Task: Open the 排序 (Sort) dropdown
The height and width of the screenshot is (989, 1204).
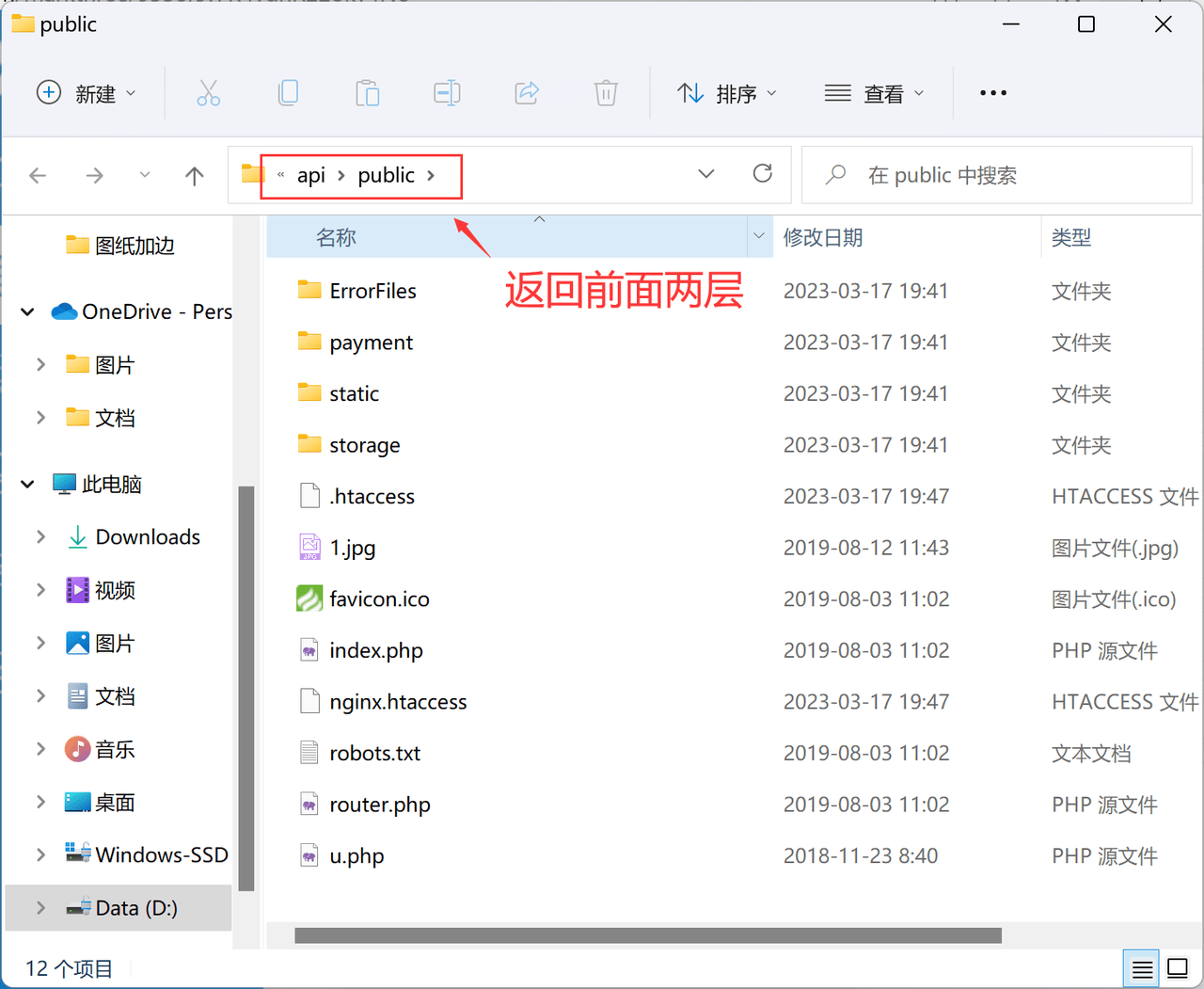Action: click(727, 93)
